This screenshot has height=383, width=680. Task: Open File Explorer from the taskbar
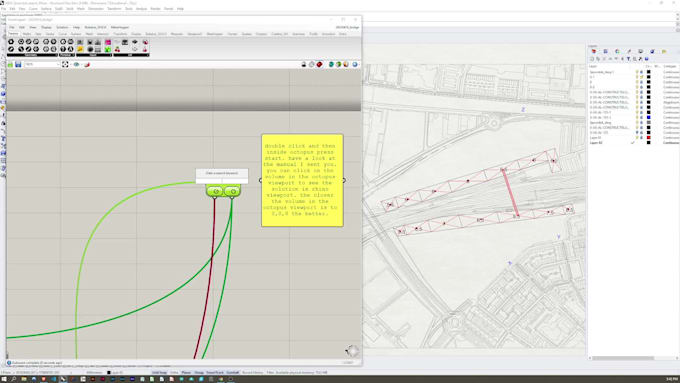[24, 379]
